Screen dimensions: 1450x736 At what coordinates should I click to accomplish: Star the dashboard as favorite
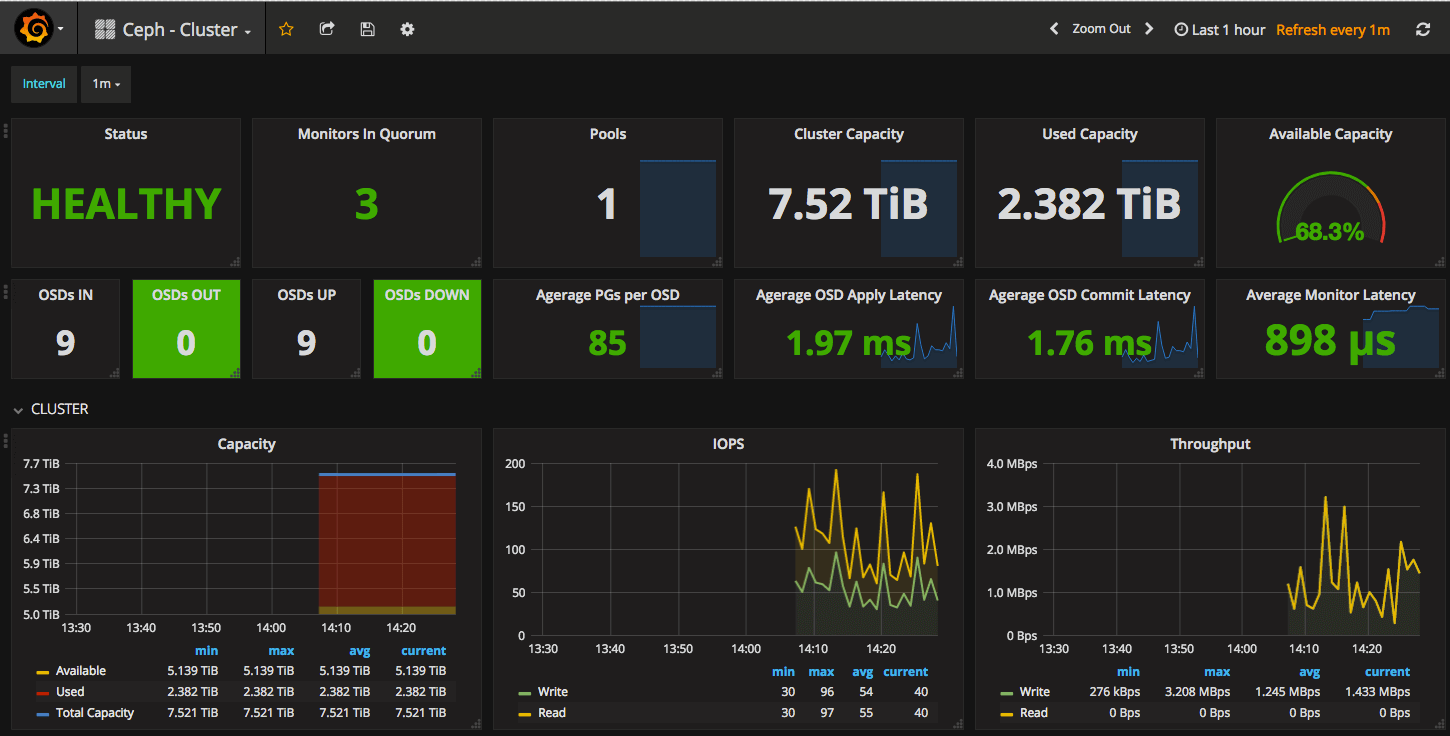(286, 30)
